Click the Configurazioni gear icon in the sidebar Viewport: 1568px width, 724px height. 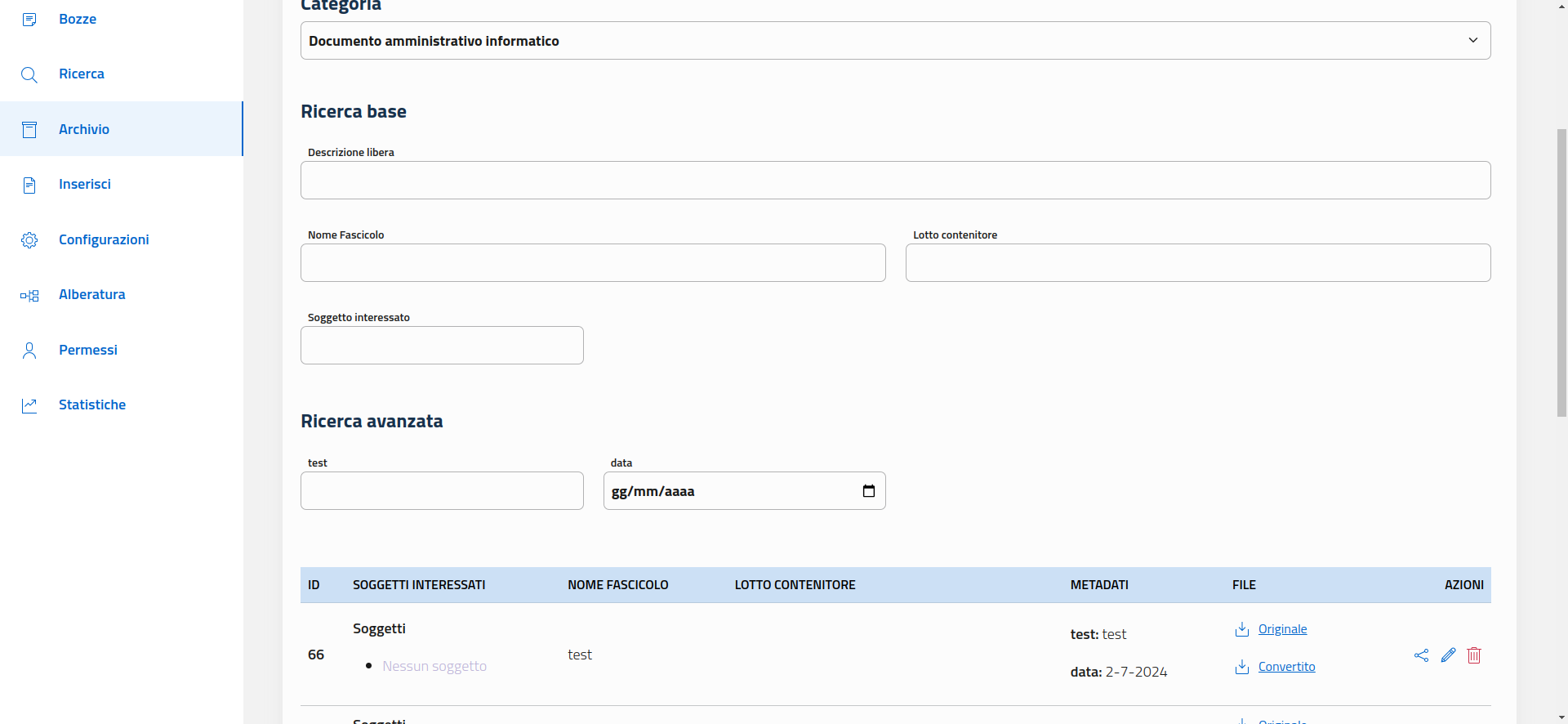point(29,240)
